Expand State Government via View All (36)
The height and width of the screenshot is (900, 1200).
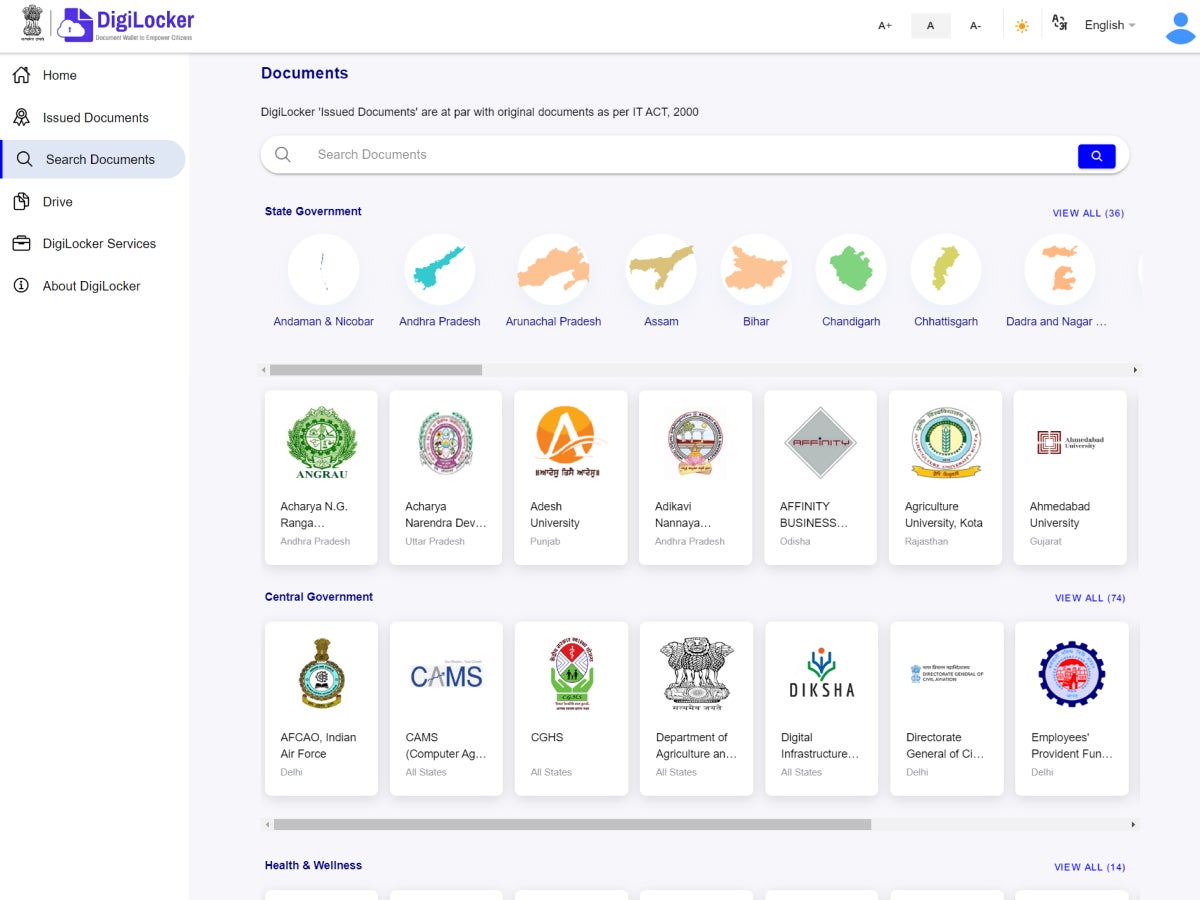(x=1088, y=213)
